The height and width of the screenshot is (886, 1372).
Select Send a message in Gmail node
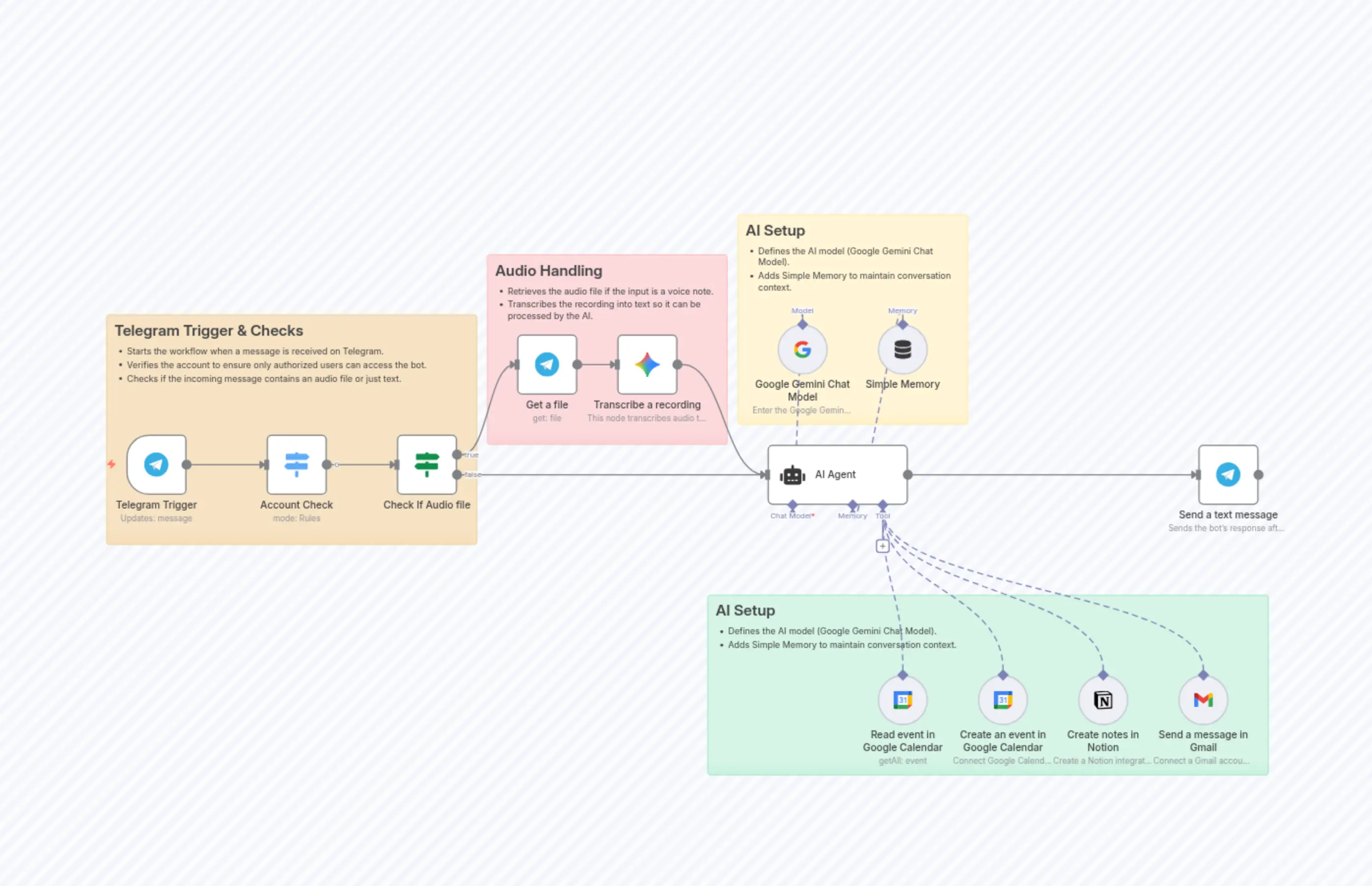1203,700
